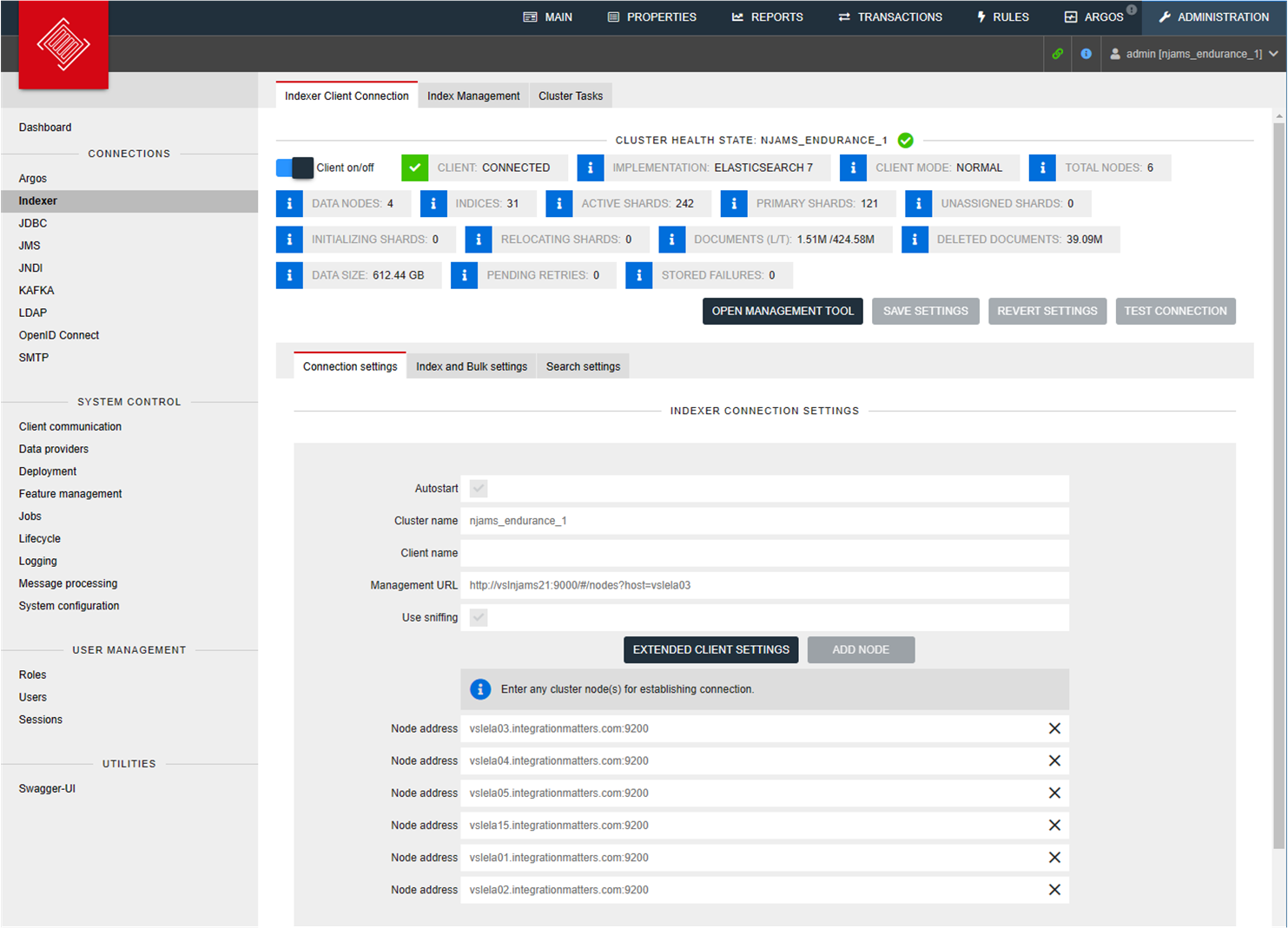1288x928 pixels.
Task: Switch to Index Management tab
Action: point(473,95)
